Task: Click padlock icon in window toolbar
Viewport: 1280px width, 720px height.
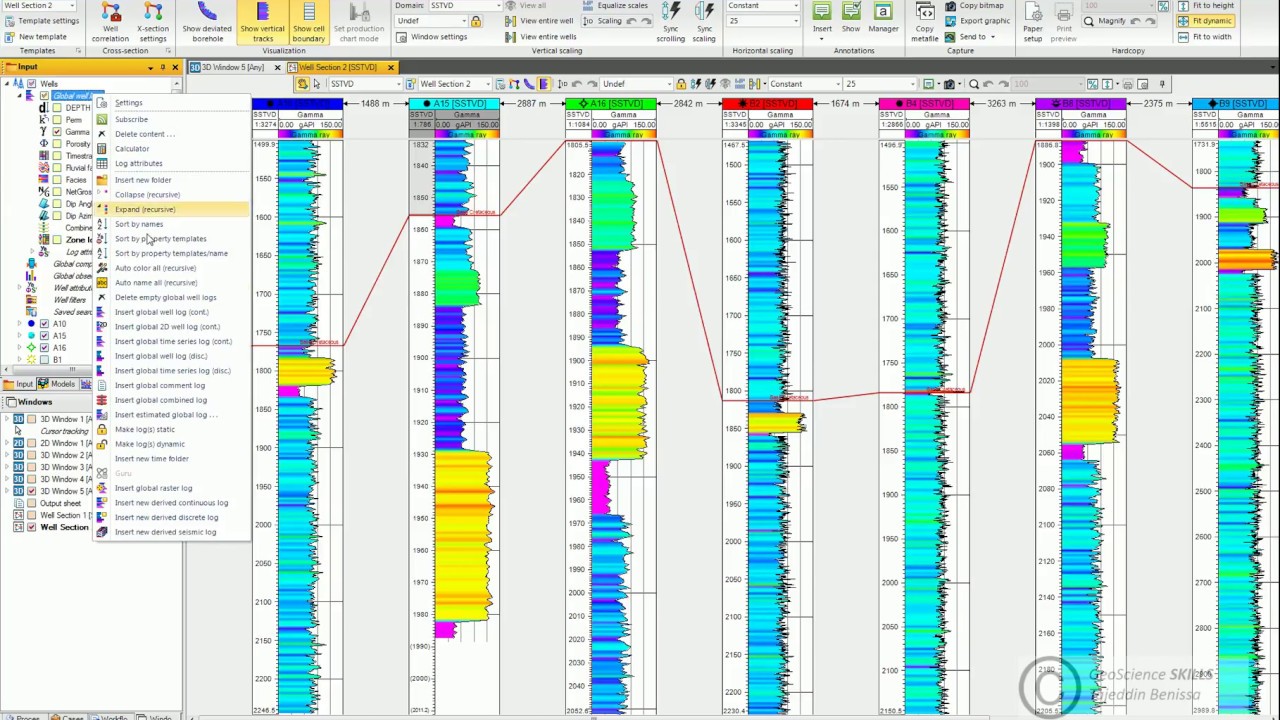Action: [x=681, y=84]
